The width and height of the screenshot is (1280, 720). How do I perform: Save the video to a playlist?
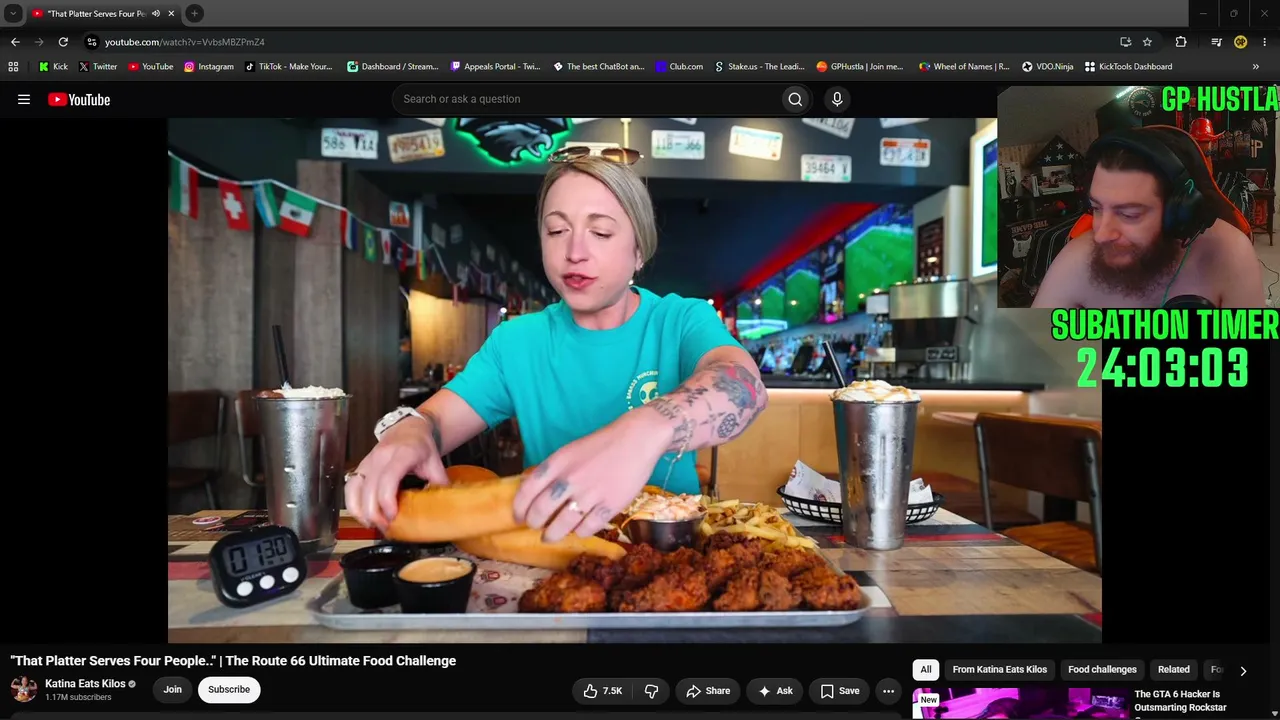point(840,691)
